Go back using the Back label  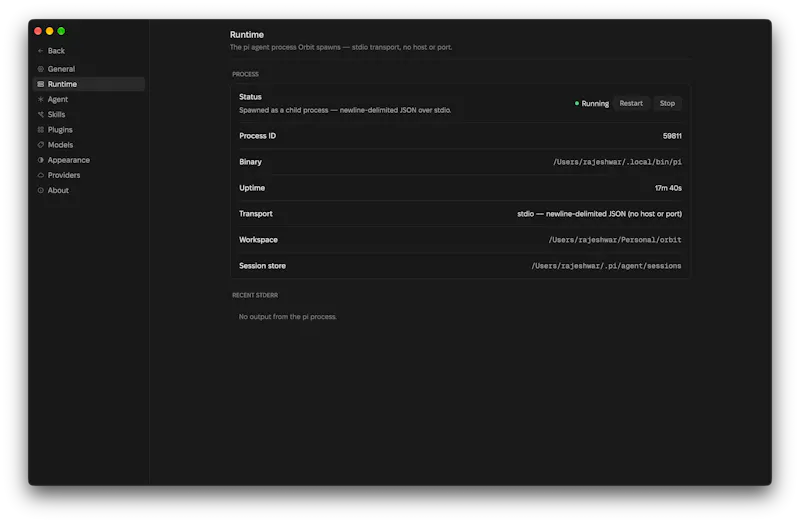(x=56, y=51)
